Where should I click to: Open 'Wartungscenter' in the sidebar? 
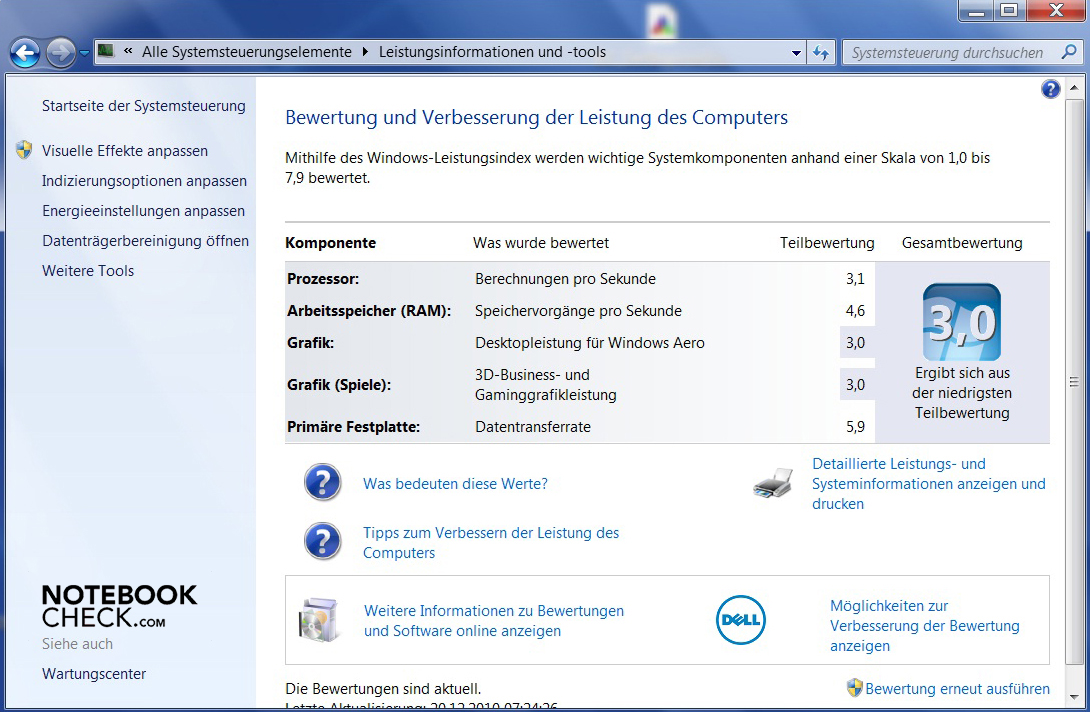click(x=94, y=674)
